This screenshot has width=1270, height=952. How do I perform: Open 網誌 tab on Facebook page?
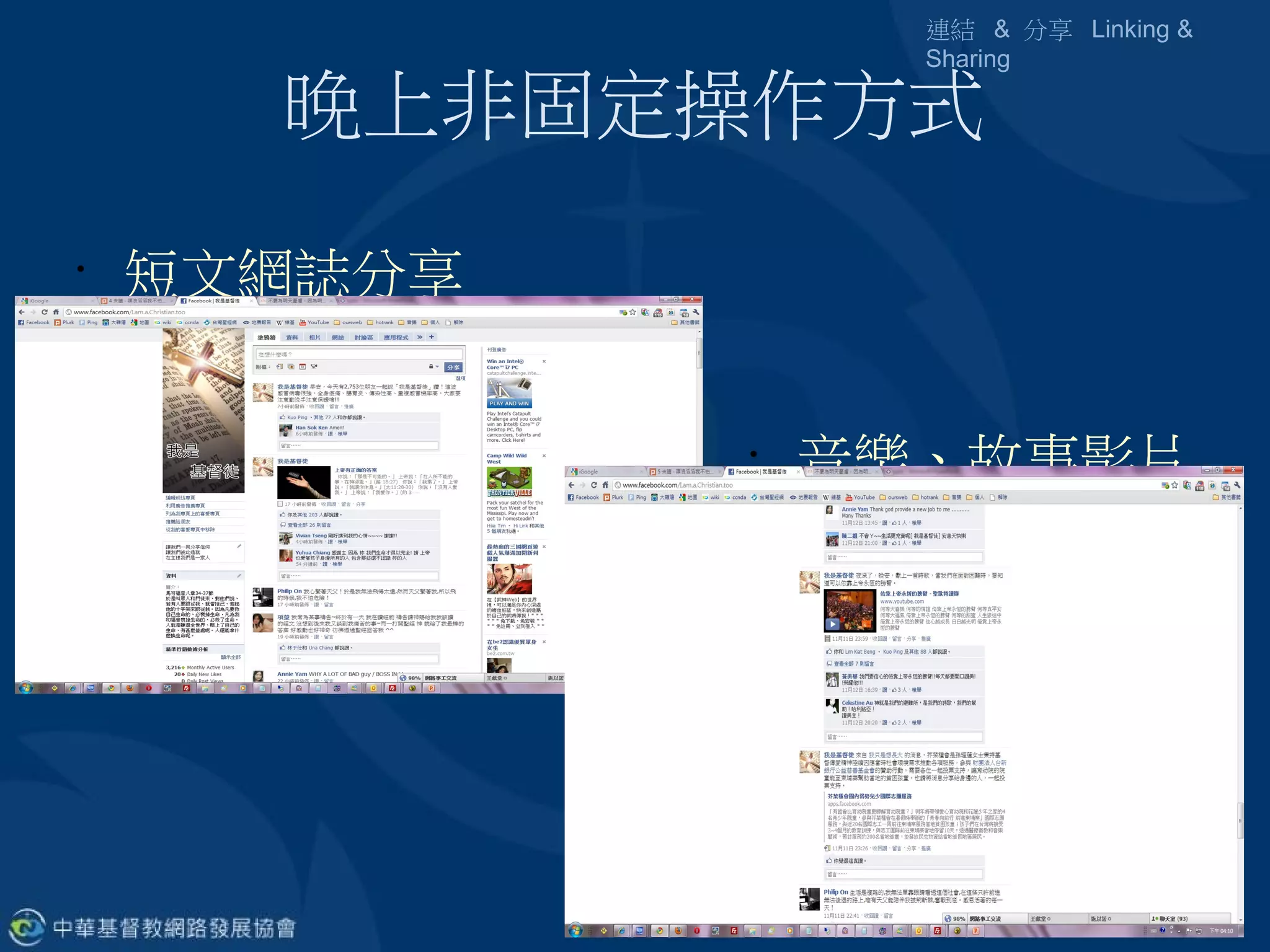[x=338, y=338]
